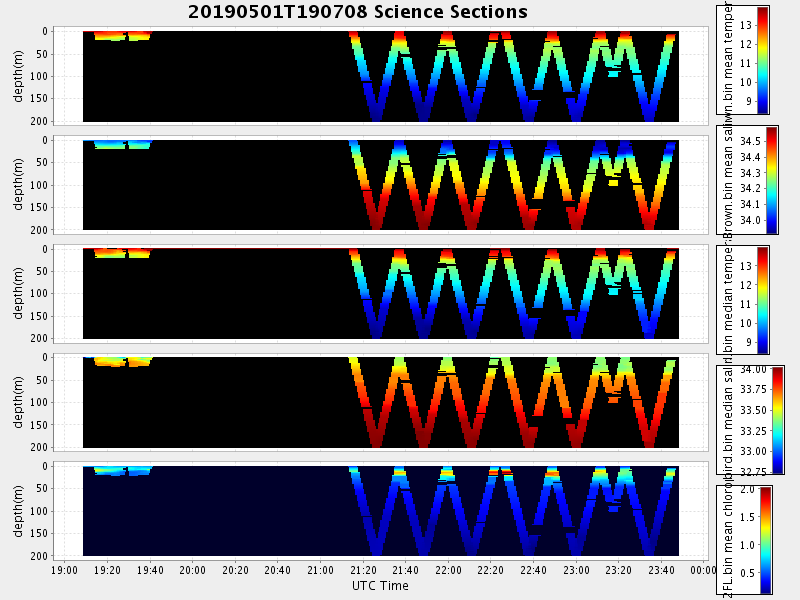Select the 20:20 time axis tick label

coord(235,570)
